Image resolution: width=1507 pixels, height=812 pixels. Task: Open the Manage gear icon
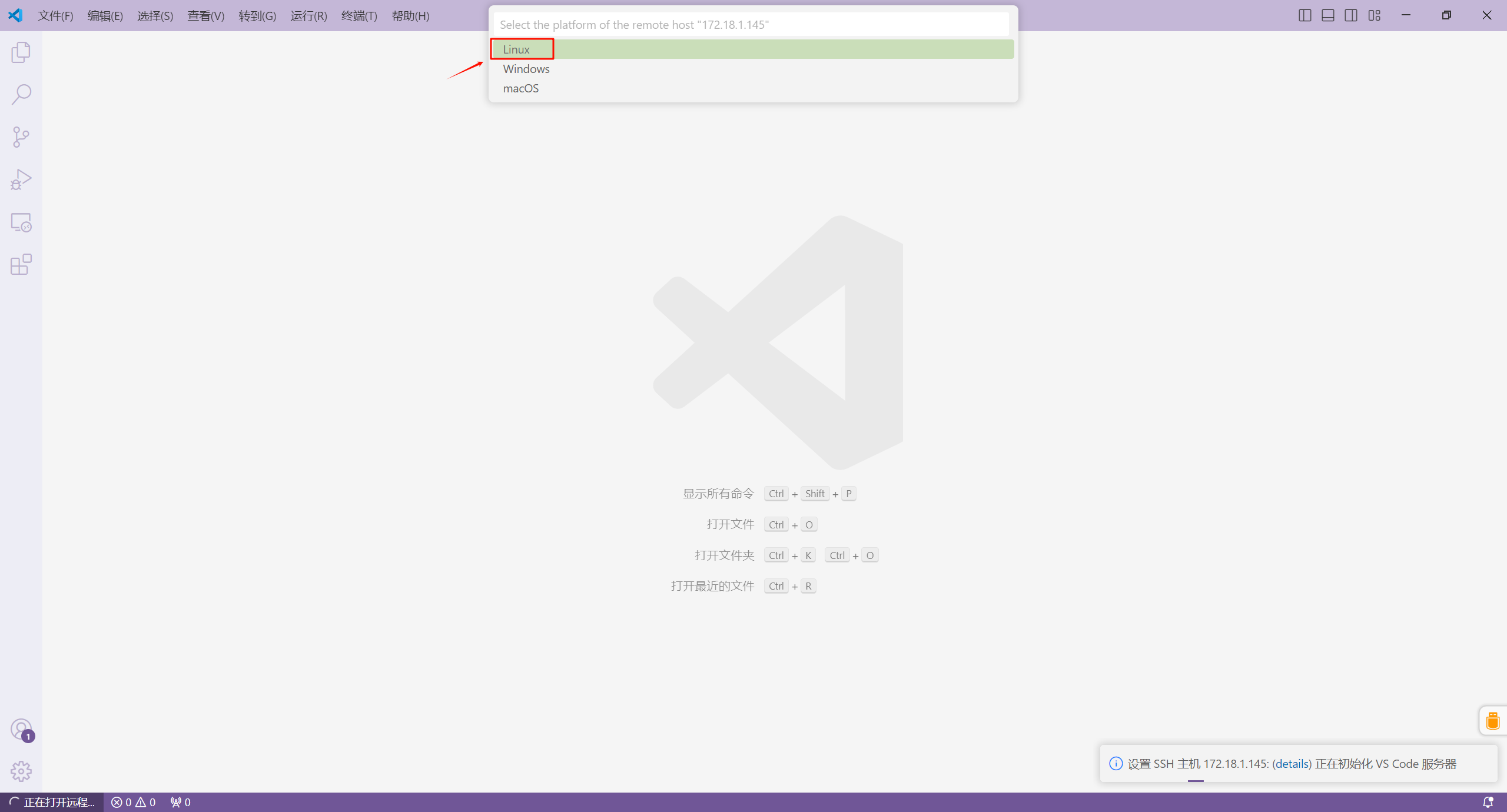pos(21,771)
